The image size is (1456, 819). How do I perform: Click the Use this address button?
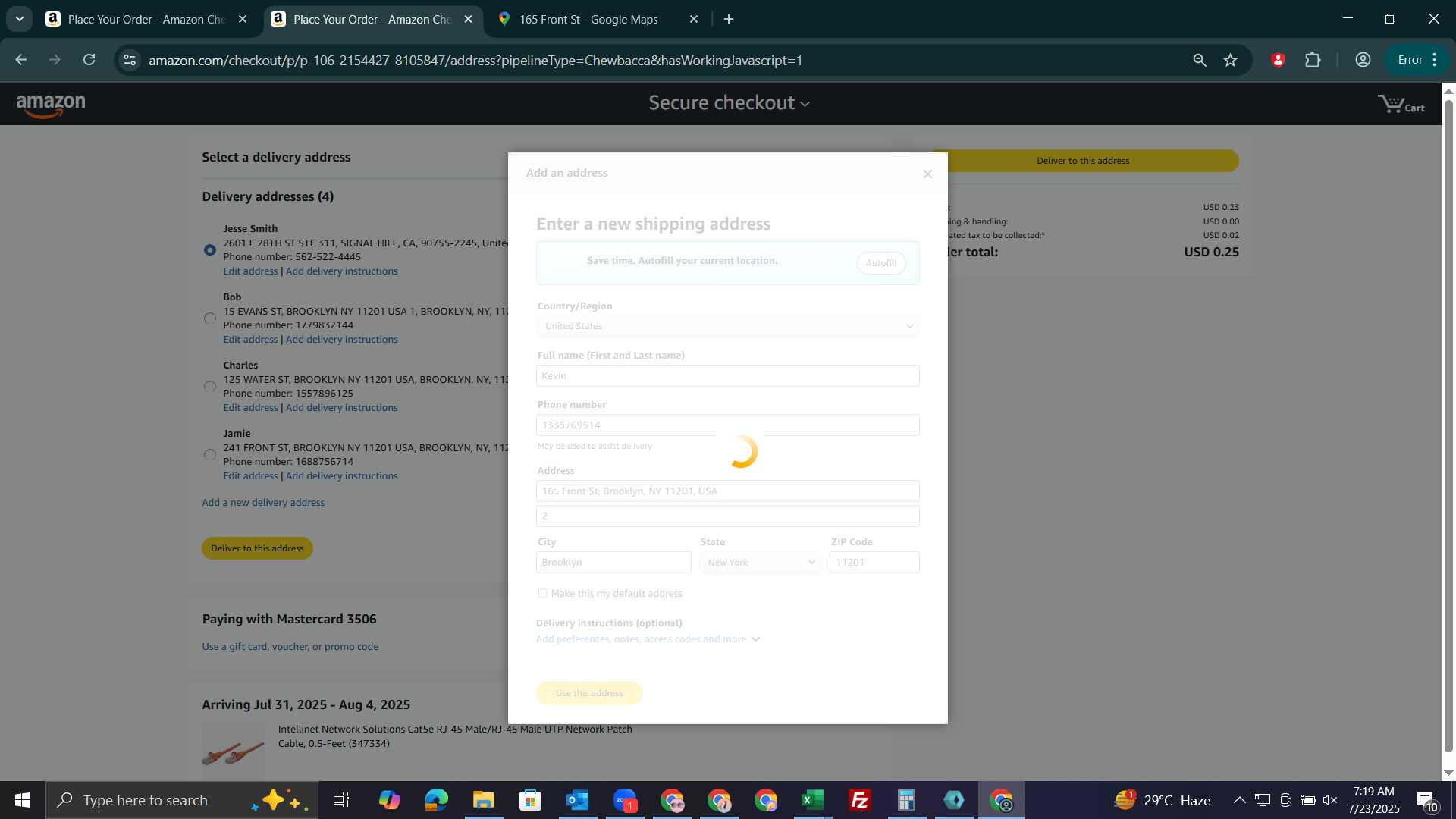(x=589, y=693)
